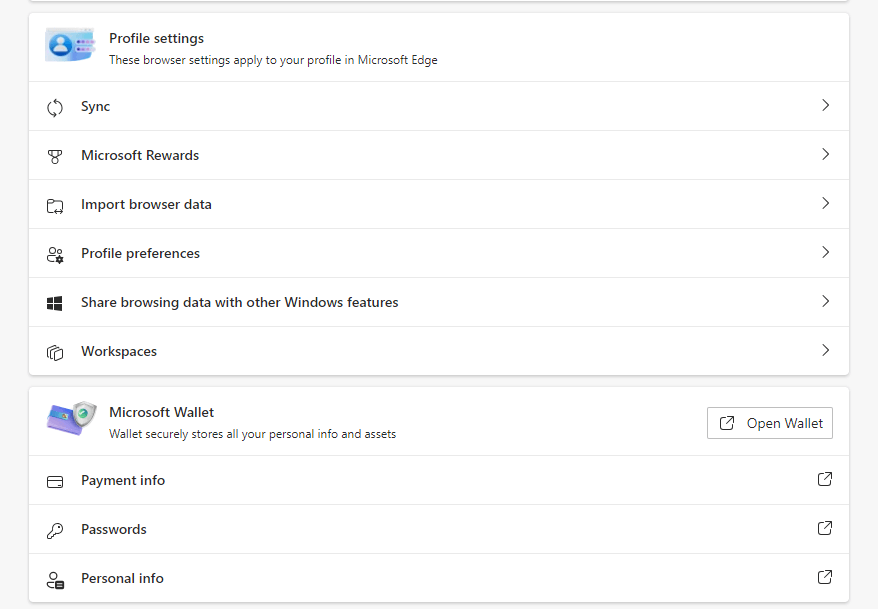
Task: Open Profile preferences via its chevron
Action: [825, 252]
